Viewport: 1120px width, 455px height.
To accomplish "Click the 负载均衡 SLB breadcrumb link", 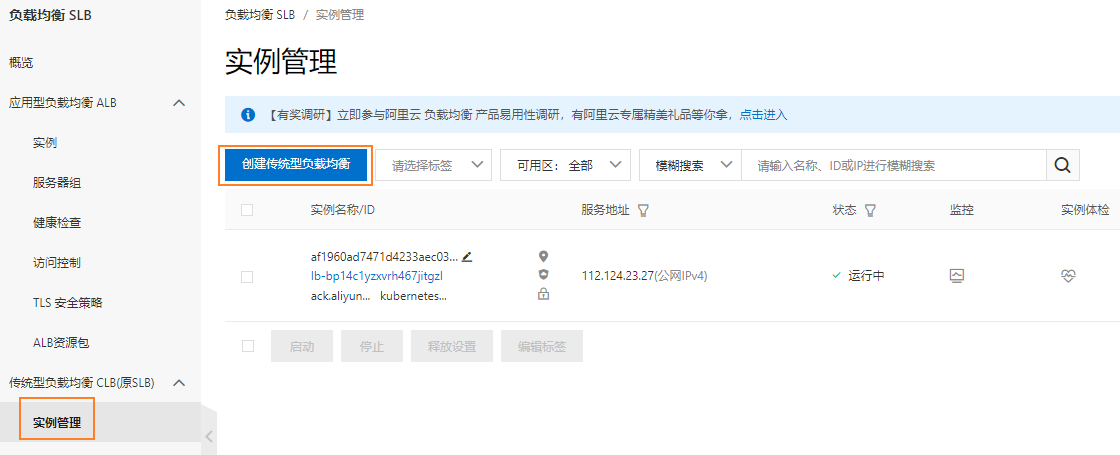I will pos(259,14).
